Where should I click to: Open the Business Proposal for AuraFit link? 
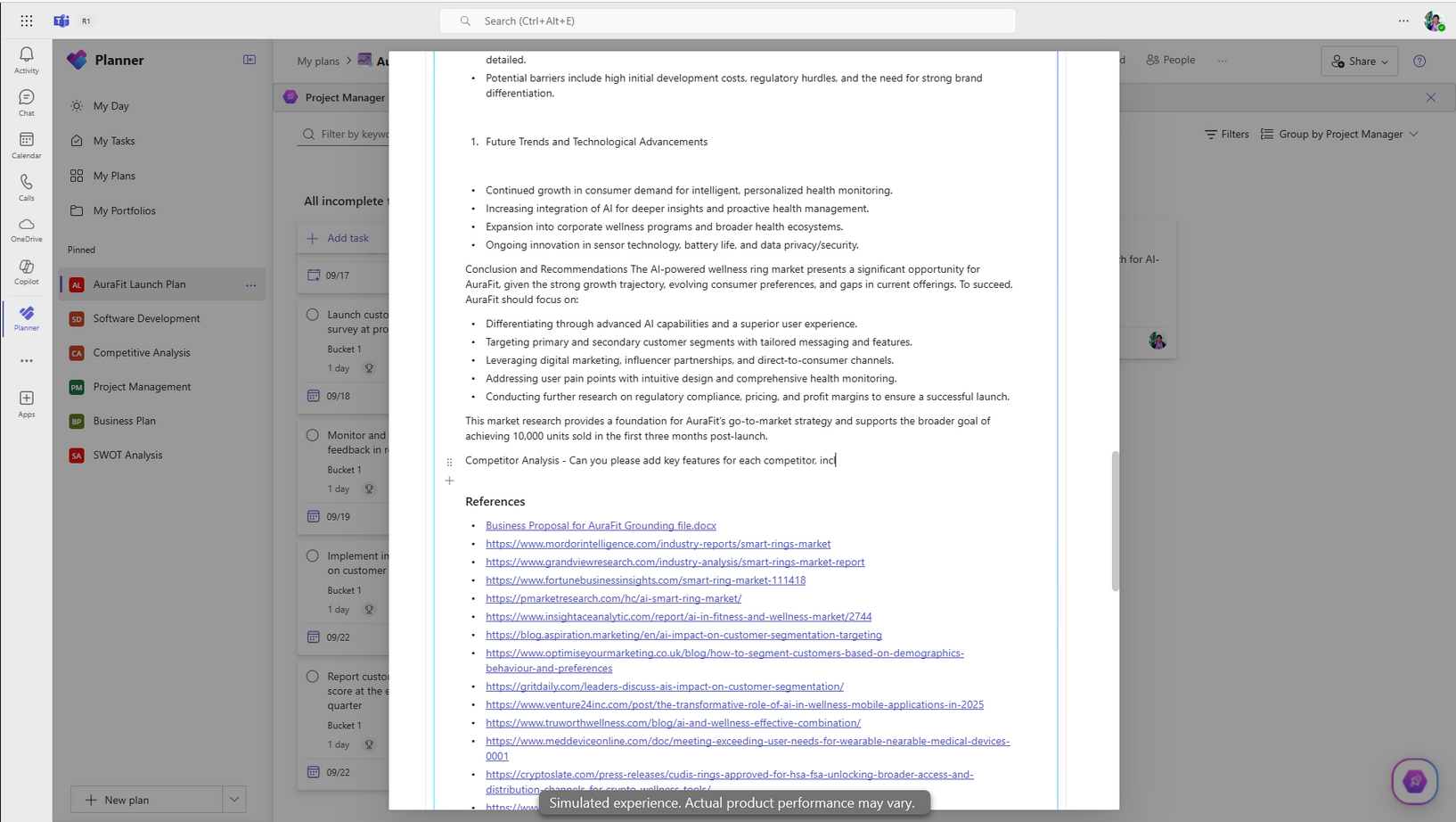point(601,526)
